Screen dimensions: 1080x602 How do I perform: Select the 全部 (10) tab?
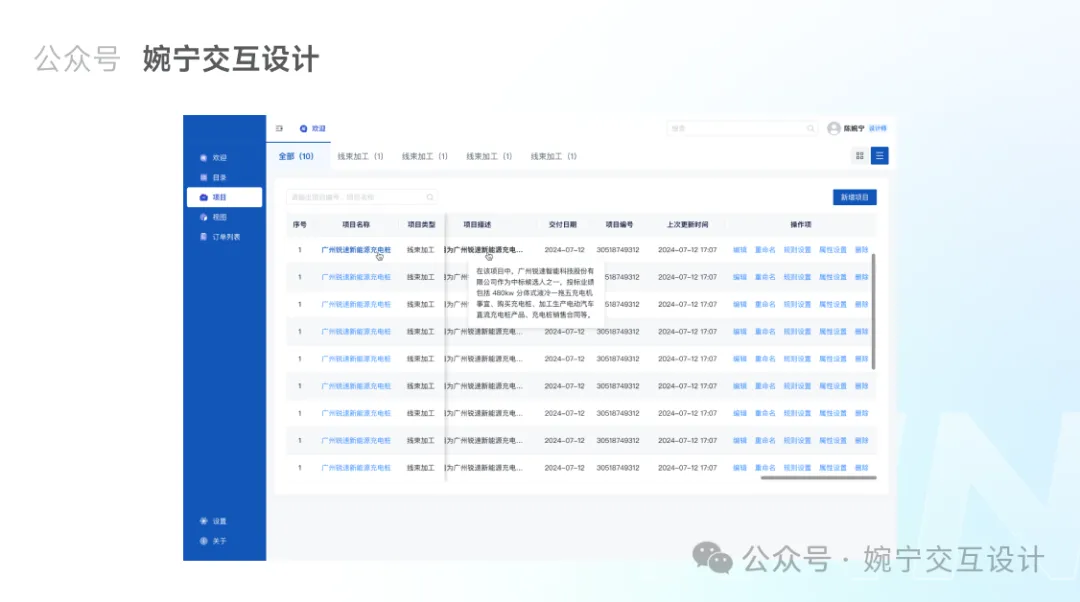(x=296, y=156)
